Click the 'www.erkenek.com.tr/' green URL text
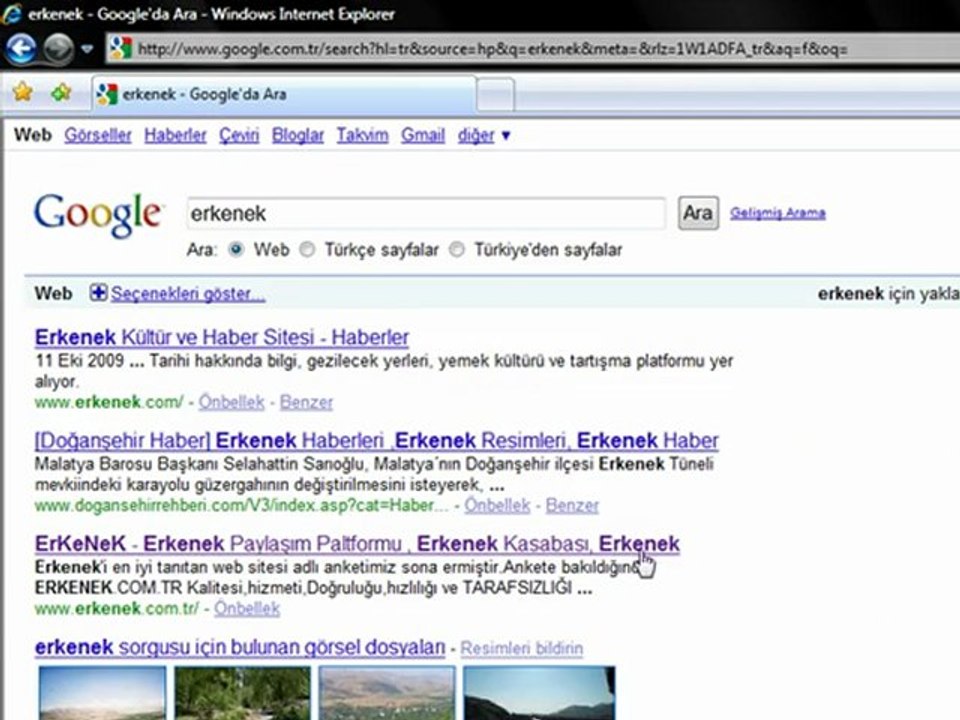This screenshot has width=960, height=720. tap(117, 609)
